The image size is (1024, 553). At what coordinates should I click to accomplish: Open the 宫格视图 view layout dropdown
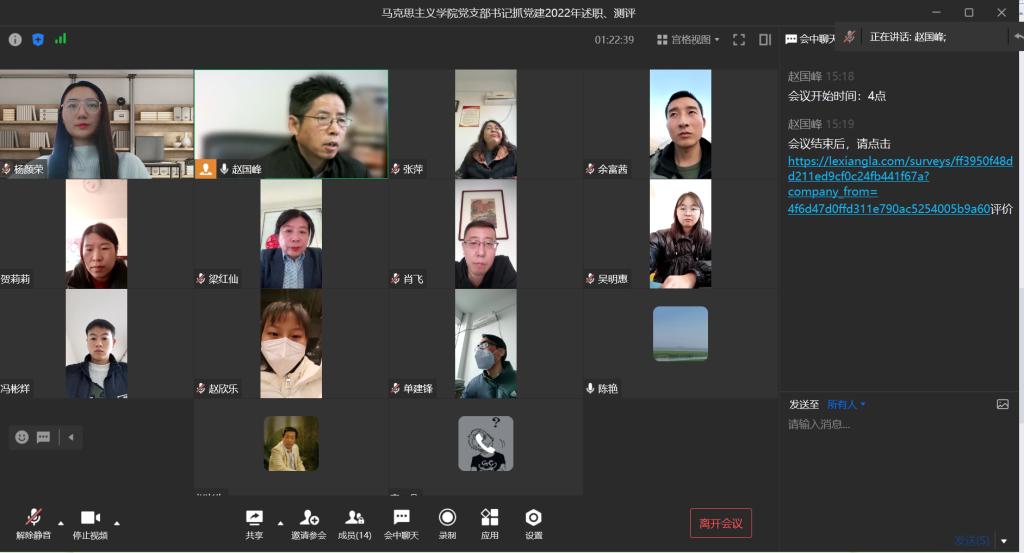688,40
